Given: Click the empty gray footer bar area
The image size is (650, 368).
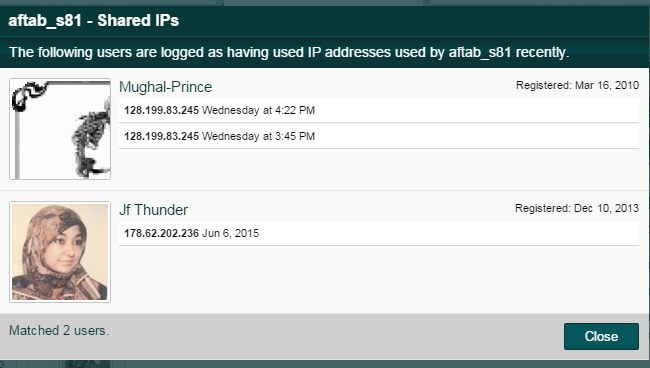Looking at the screenshot, I should click(x=332, y=336).
